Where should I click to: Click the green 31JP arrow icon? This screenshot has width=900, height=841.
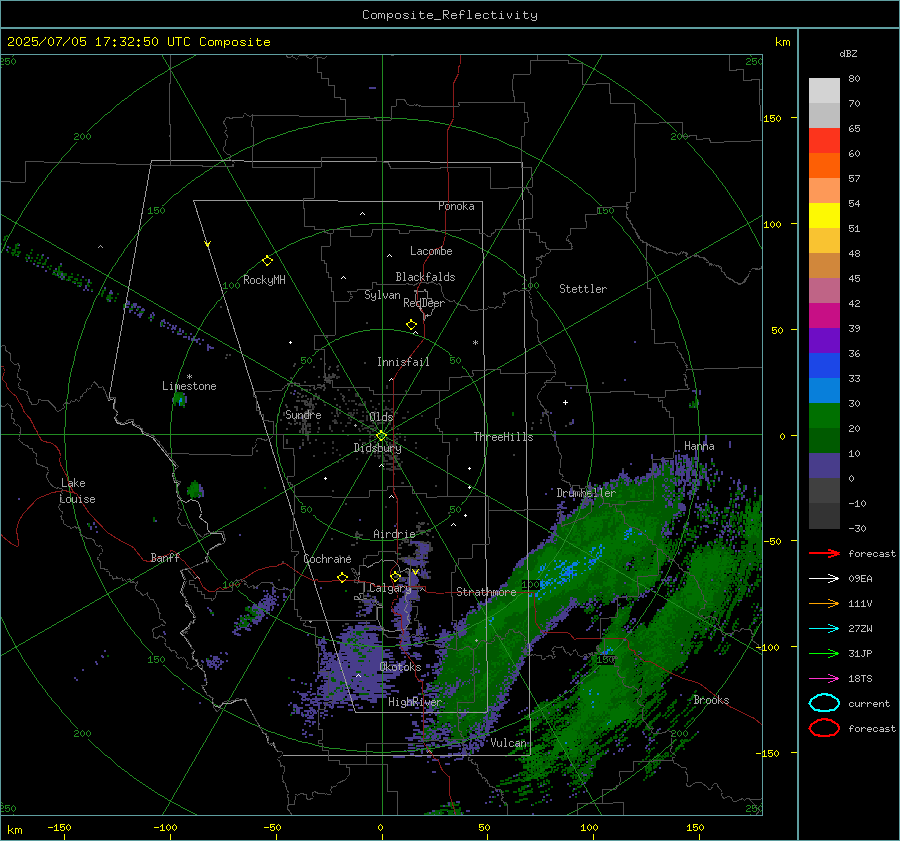click(824, 653)
